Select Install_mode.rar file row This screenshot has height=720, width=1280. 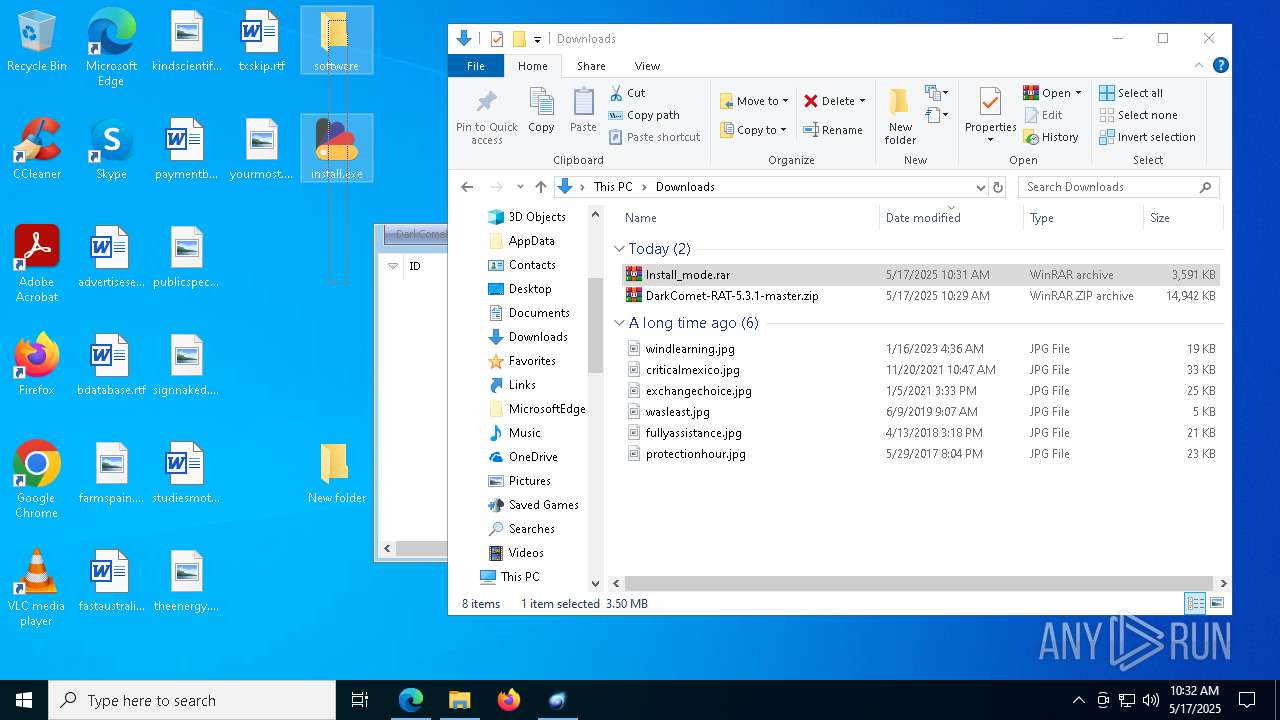coord(920,275)
